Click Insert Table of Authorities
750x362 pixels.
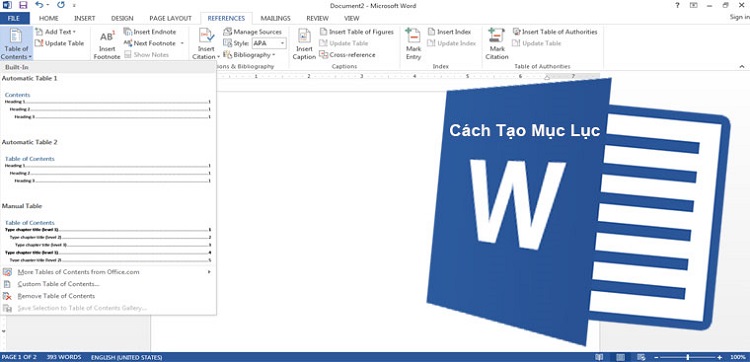click(555, 32)
